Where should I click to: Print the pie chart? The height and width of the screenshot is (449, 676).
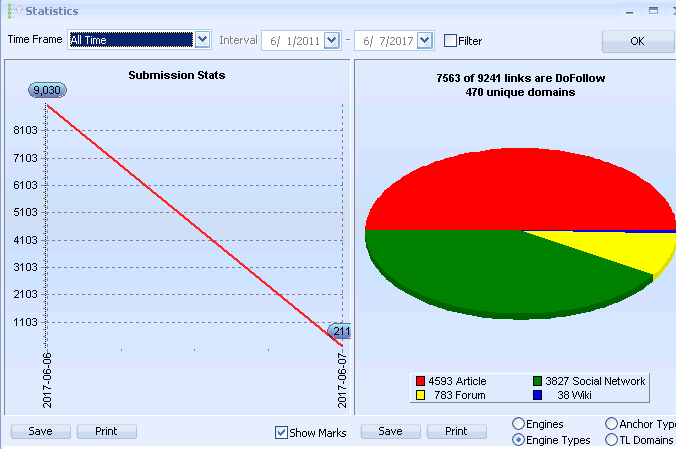point(457,431)
